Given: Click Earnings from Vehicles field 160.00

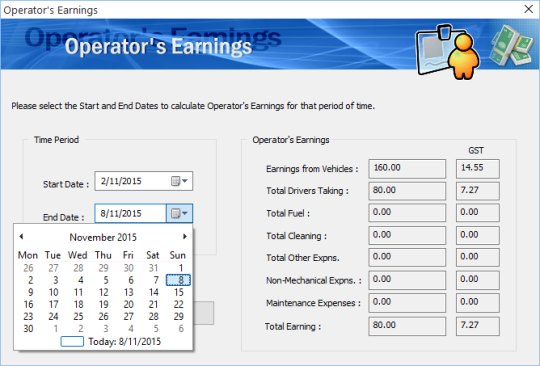Looking at the screenshot, I should click(x=407, y=169).
